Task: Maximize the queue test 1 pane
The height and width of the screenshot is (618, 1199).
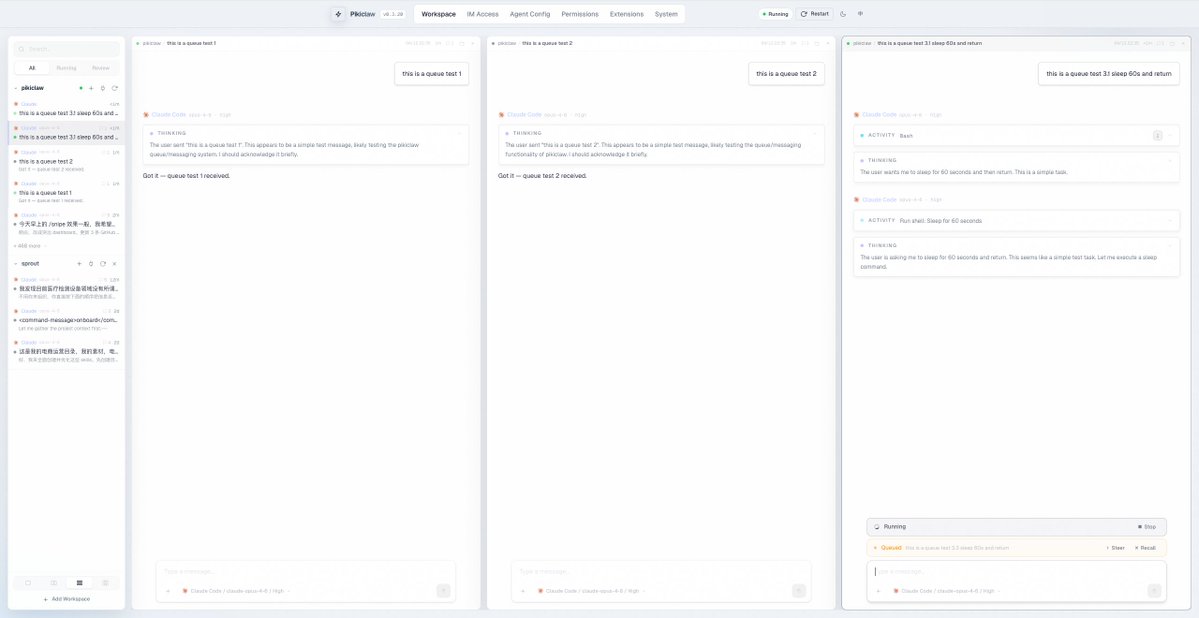Action: pos(462,44)
